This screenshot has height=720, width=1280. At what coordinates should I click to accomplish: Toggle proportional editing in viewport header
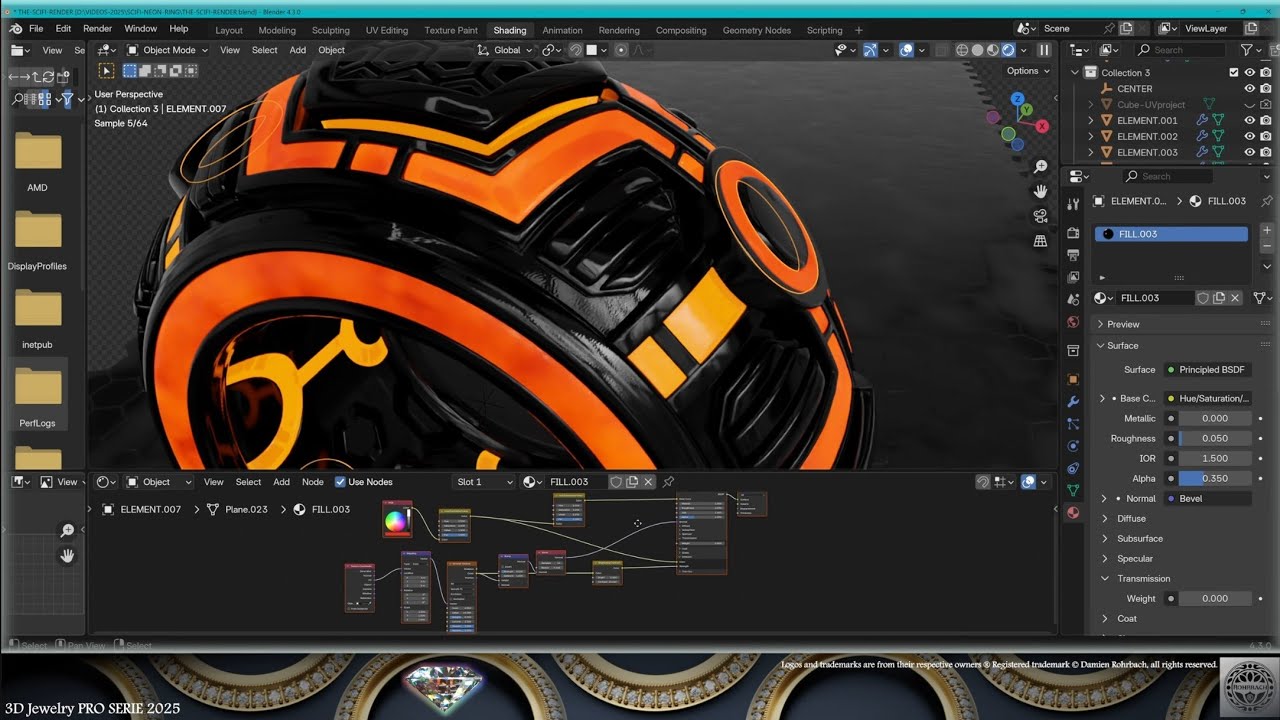(621, 50)
